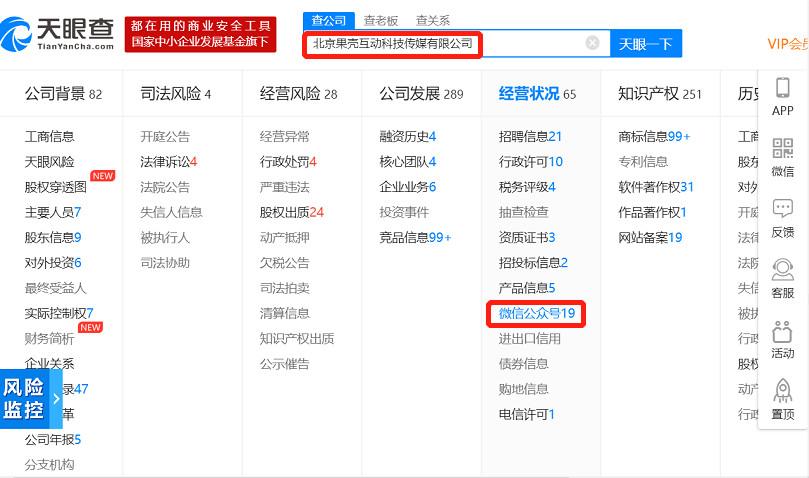The image size is (809, 478).
Task: Click the greyed 知识产权出质 entry
Action: tap(297, 339)
